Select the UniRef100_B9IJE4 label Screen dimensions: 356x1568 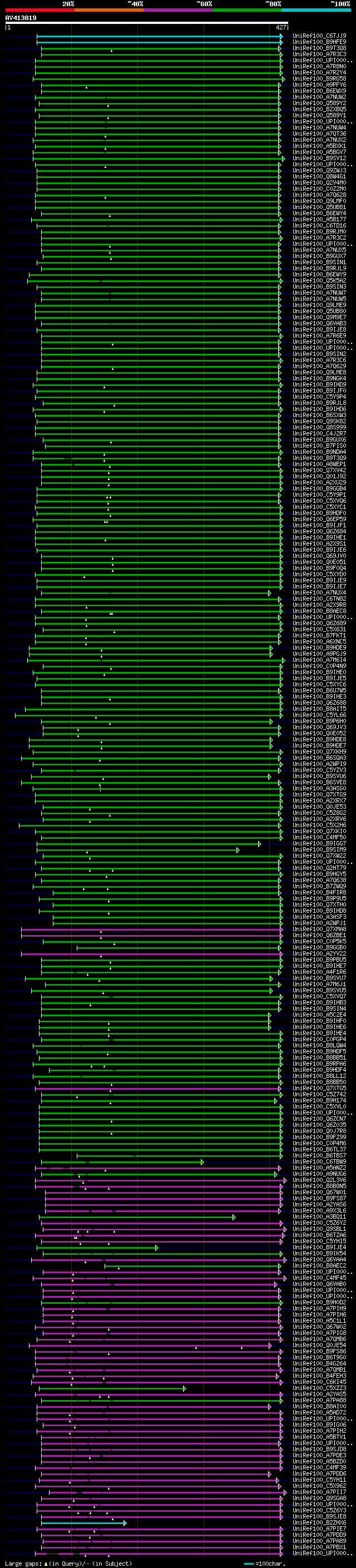click(x=319, y=1248)
